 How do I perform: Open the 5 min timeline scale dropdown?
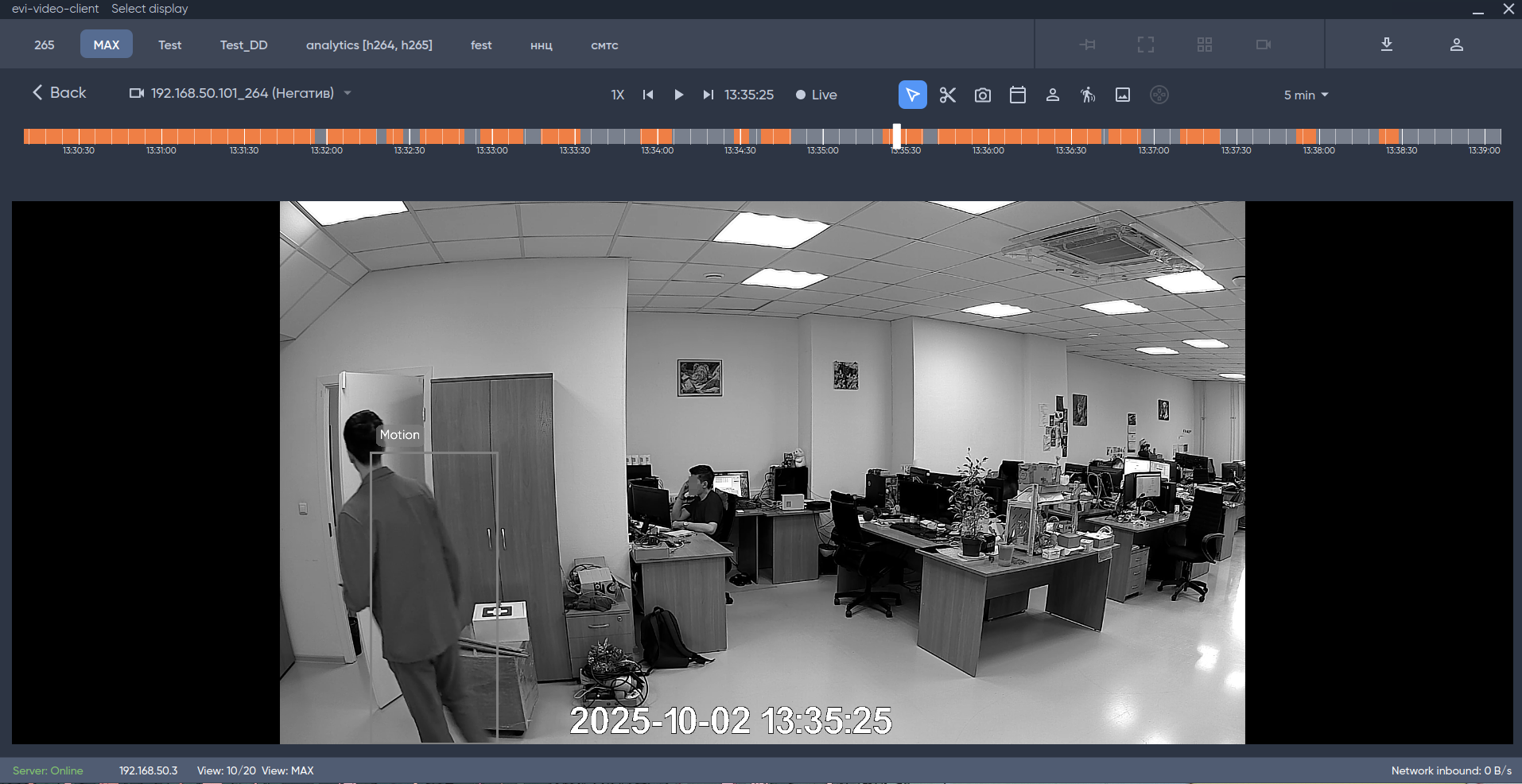[x=1306, y=95]
